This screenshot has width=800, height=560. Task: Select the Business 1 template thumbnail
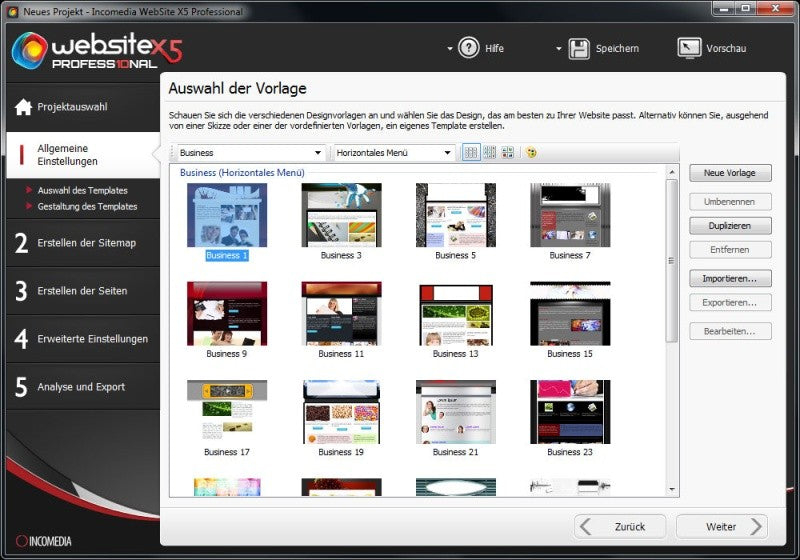[x=227, y=215]
